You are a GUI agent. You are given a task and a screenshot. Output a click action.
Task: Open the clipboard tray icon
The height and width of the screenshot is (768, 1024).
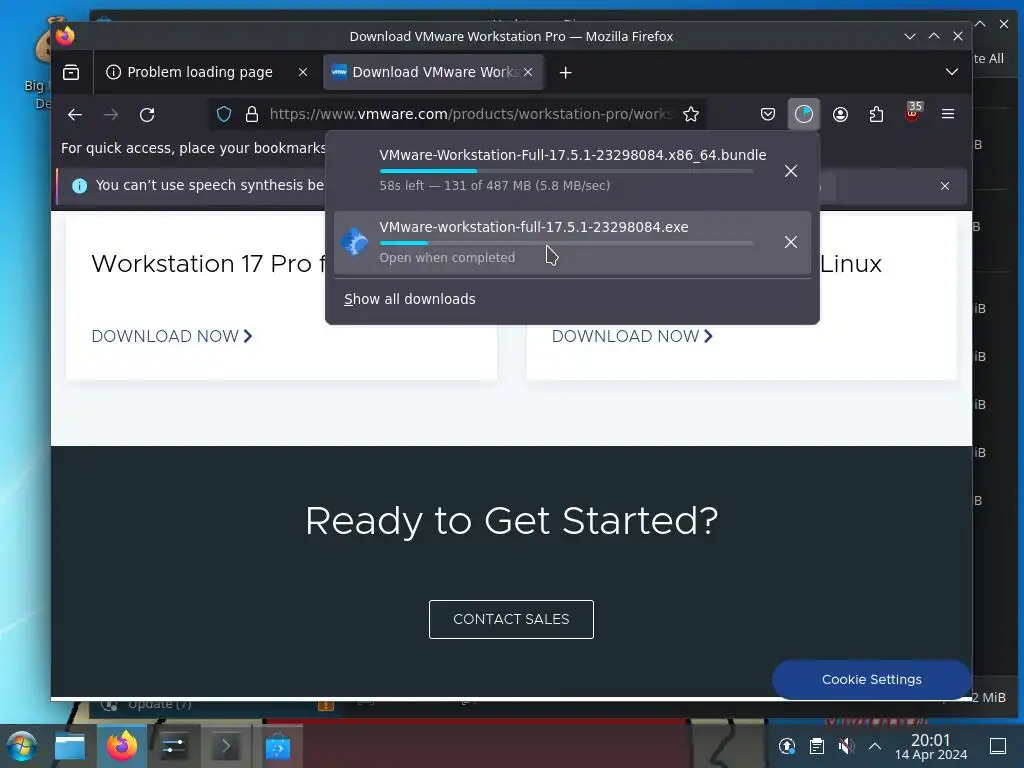(x=816, y=746)
